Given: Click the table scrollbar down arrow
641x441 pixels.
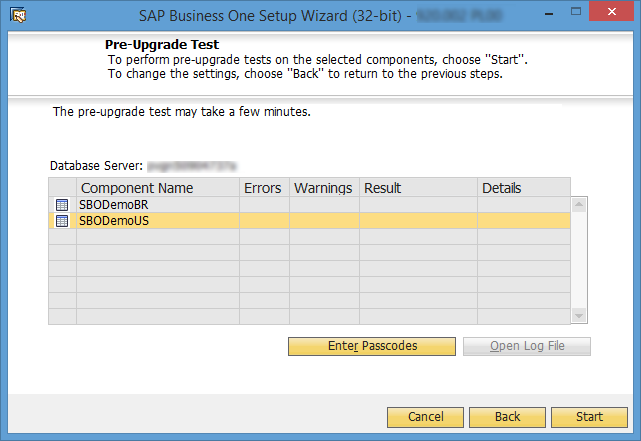Looking at the screenshot, I should point(579,316).
